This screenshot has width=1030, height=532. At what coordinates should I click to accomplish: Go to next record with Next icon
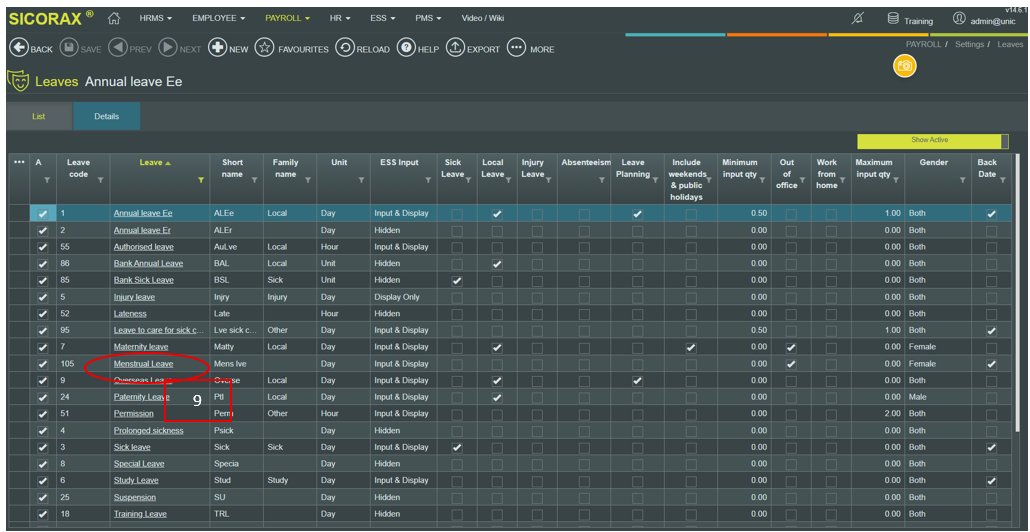tap(168, 49)
